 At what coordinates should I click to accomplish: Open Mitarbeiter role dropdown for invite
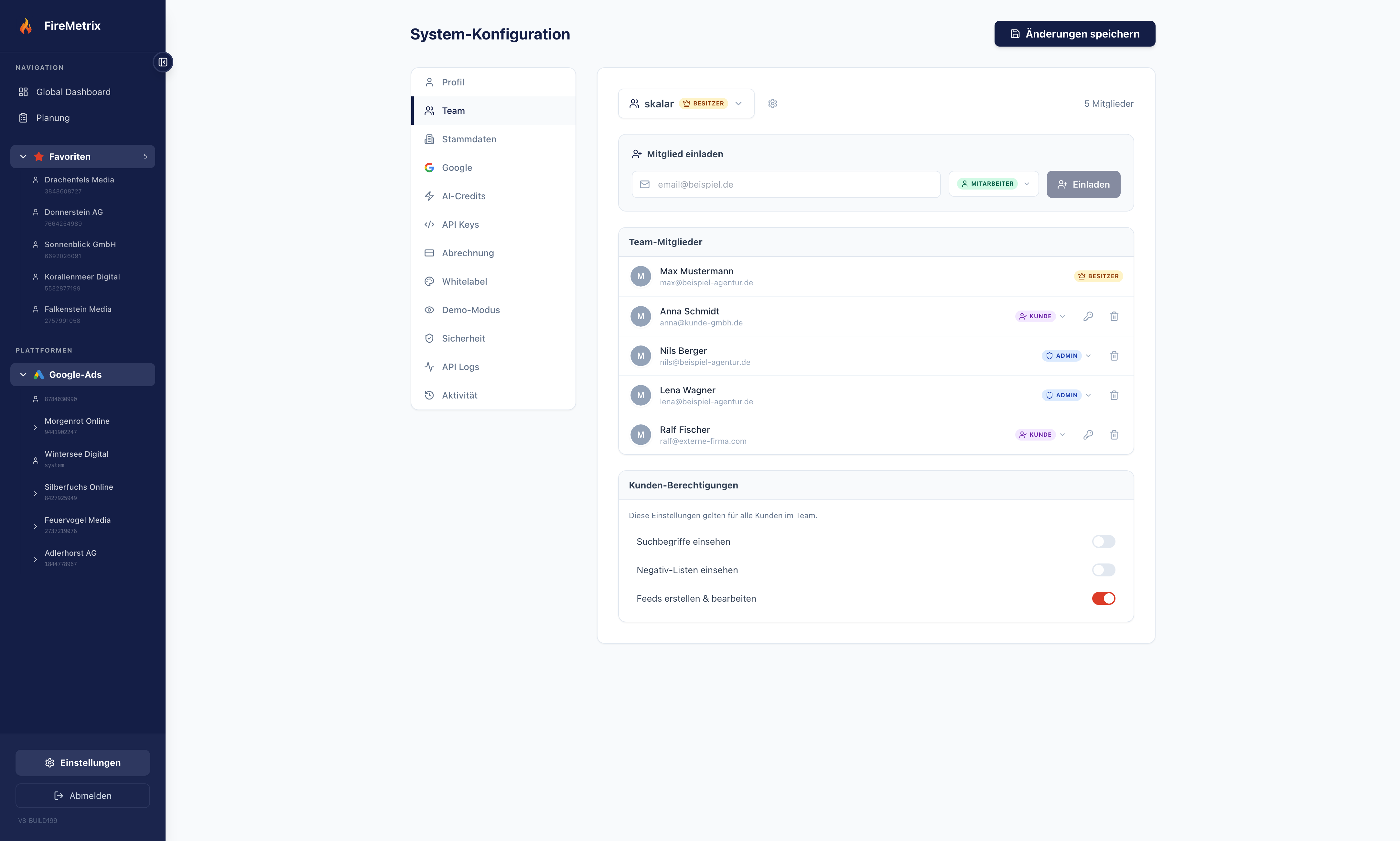(x=993, y=184)
